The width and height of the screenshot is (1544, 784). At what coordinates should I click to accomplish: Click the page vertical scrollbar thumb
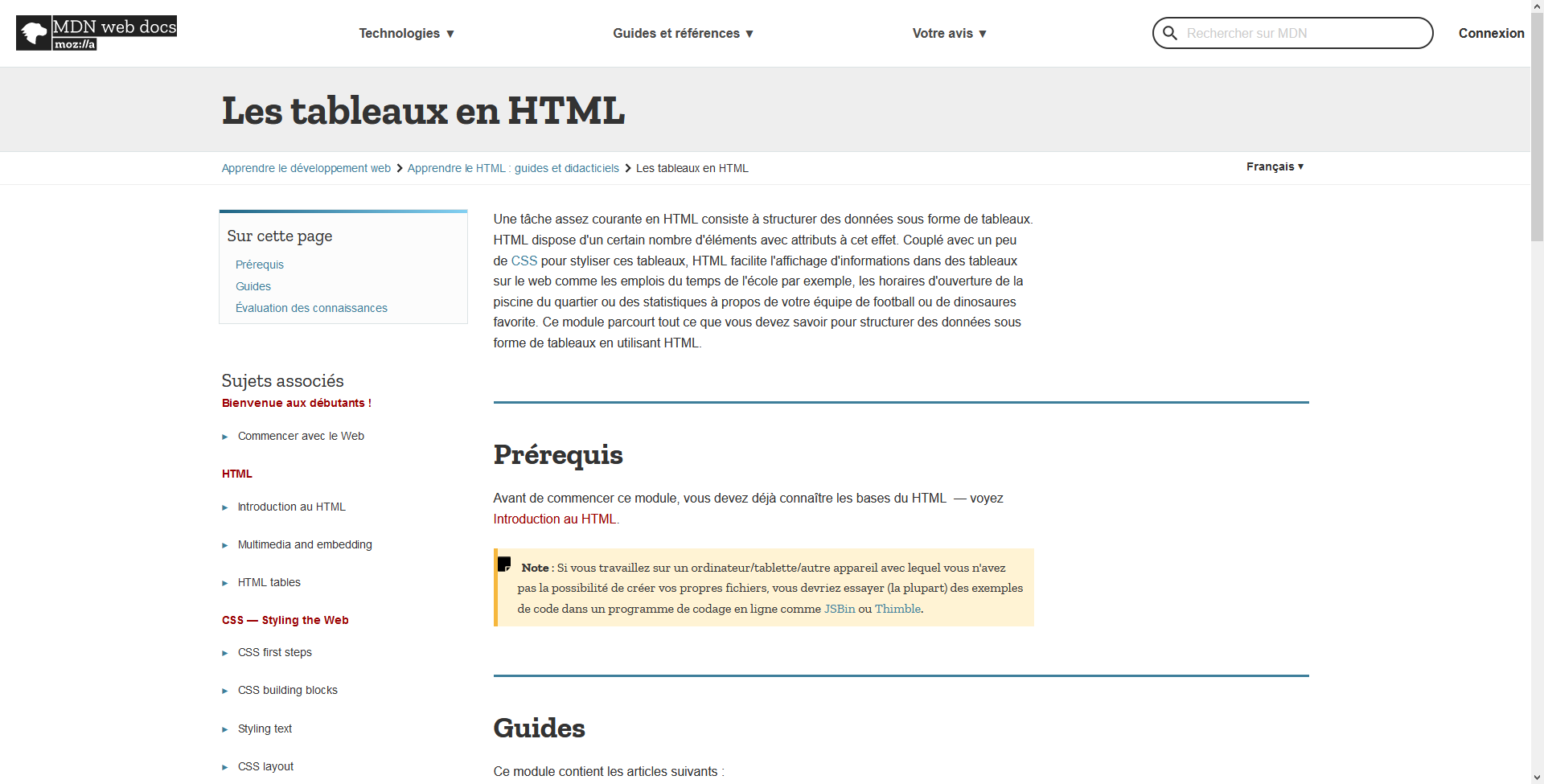pyautogui.click(x=1537, y=127)
